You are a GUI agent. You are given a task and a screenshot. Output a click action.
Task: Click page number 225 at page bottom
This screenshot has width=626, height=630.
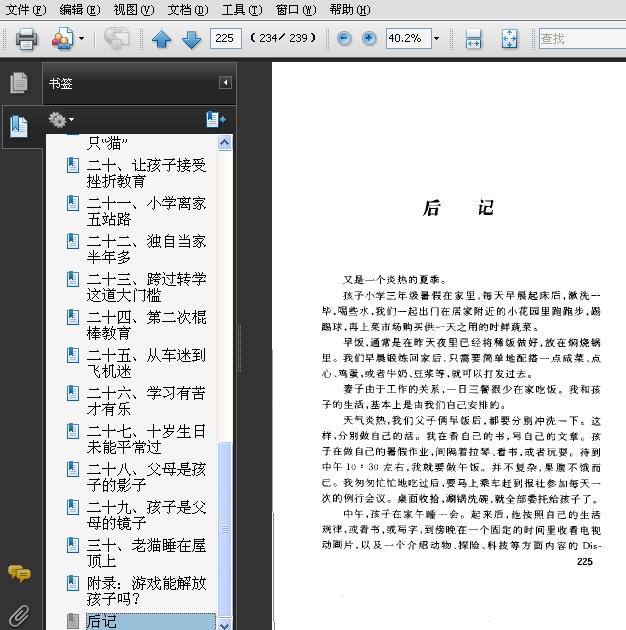[x=585, y=562]
